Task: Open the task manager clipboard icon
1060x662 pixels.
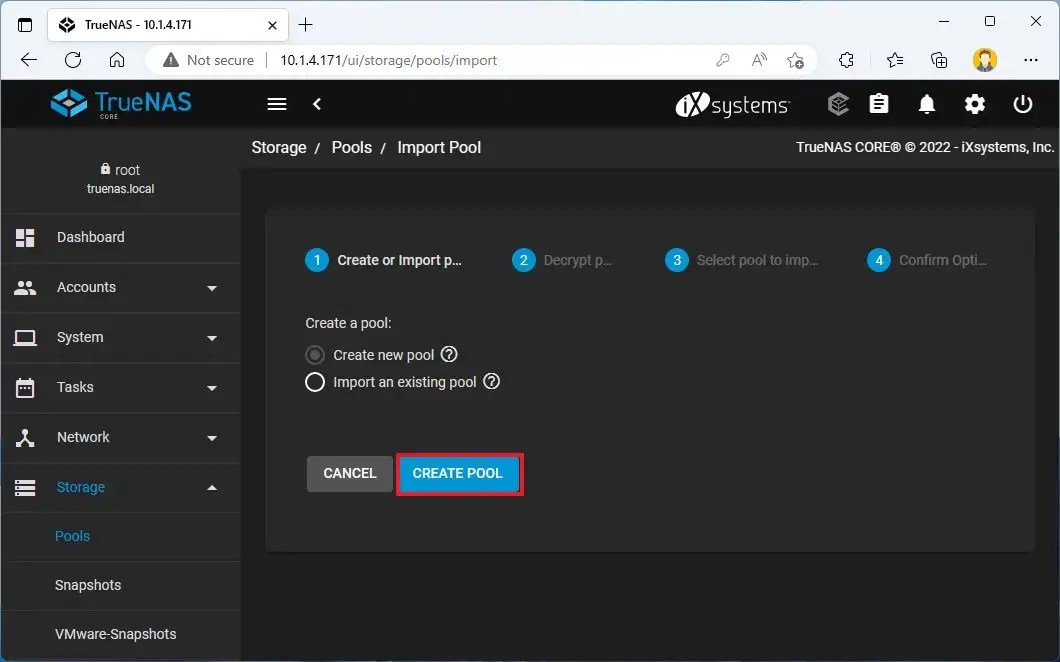Action: point(879,104)
